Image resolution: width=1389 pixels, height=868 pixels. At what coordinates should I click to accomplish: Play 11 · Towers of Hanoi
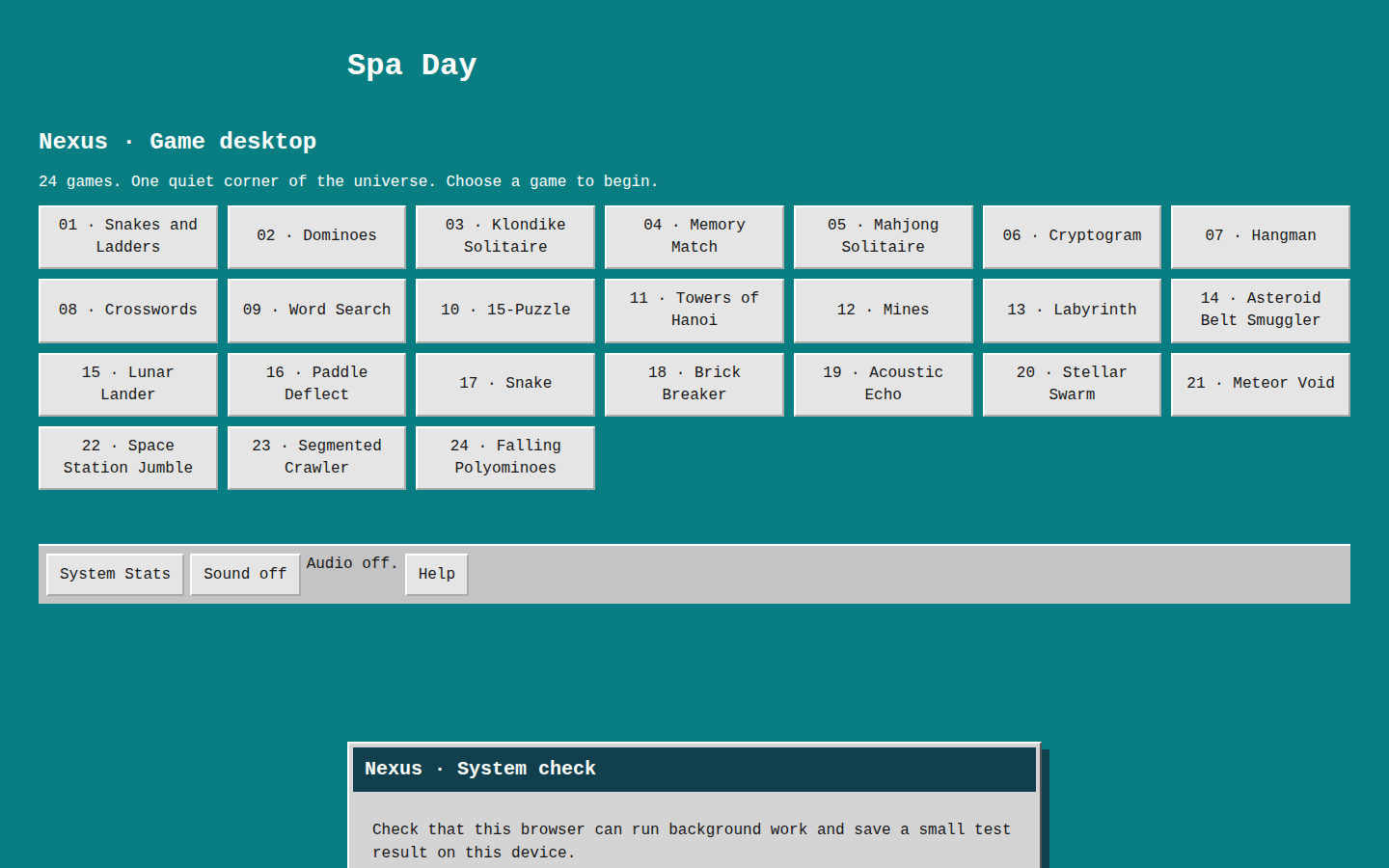pyautogui.click(x=694, y=311)
